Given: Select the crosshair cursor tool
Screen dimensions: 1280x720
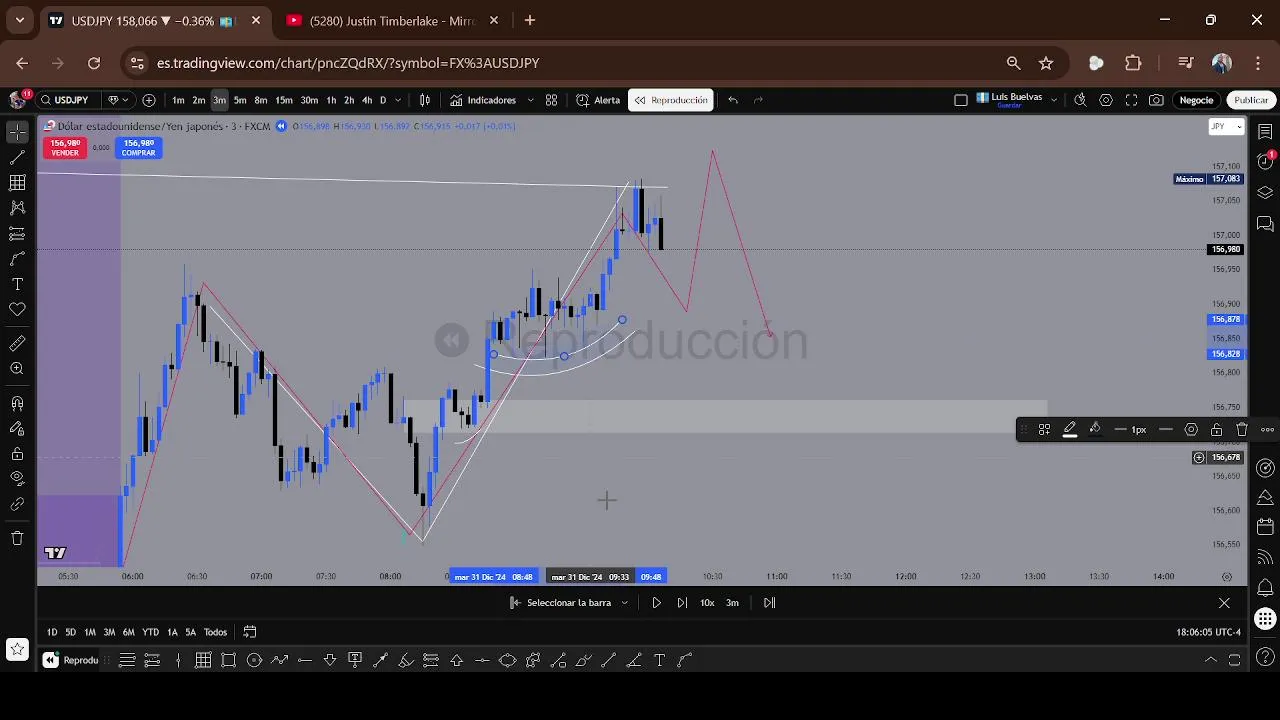Looking at the screenshot, I should (x=17, y=132).
